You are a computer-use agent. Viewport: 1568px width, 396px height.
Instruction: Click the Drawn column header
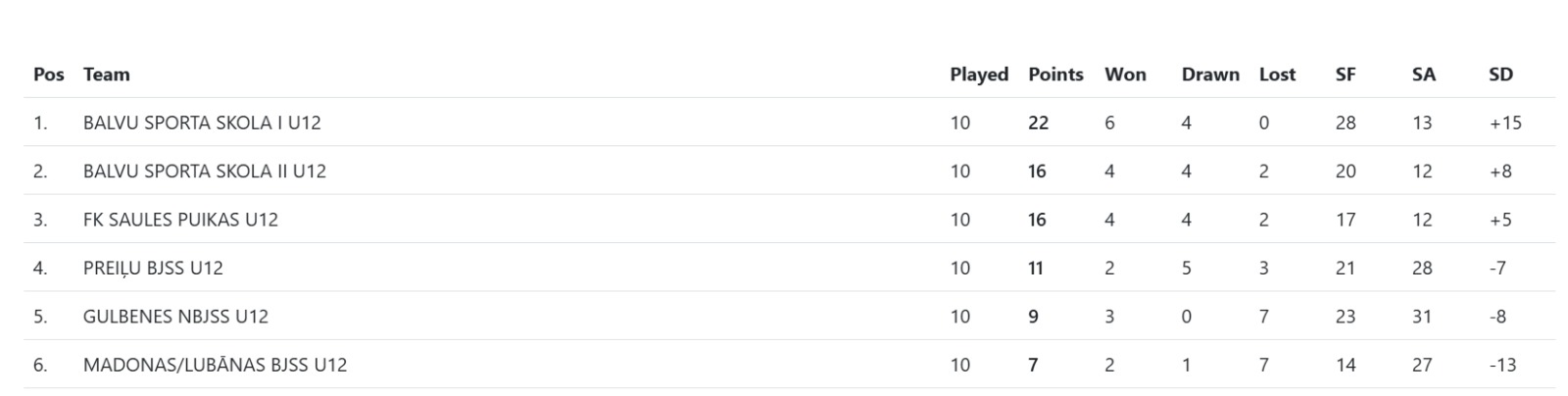[x=1210, y=74]
